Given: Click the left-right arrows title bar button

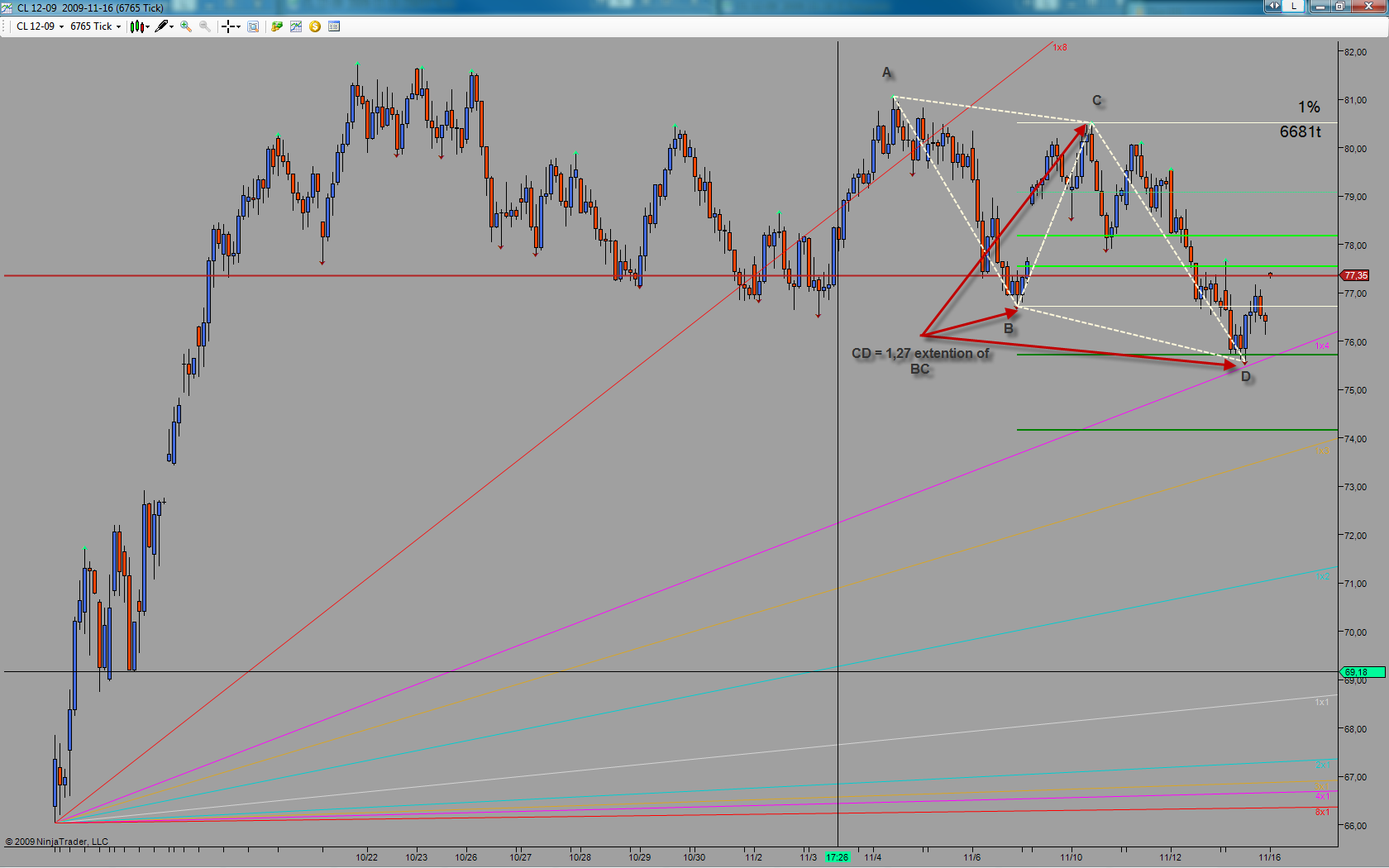Looking at the screenshot, I should [x=1274, y=6].
